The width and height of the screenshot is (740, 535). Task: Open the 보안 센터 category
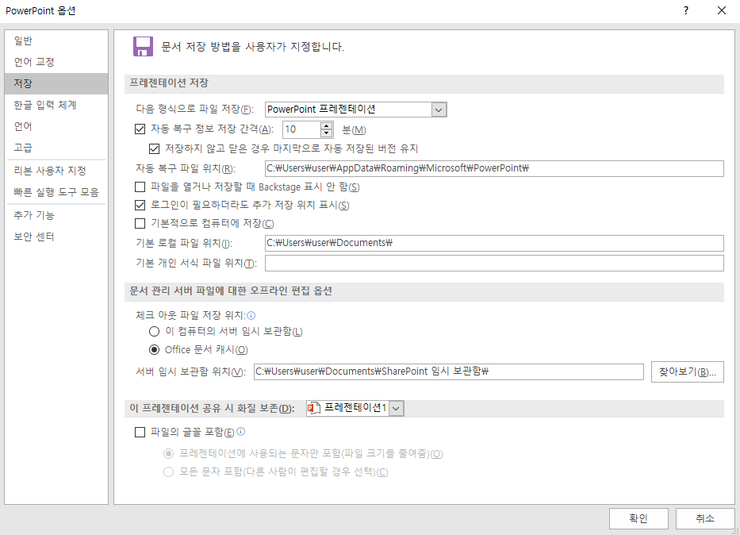click(56, 236)
